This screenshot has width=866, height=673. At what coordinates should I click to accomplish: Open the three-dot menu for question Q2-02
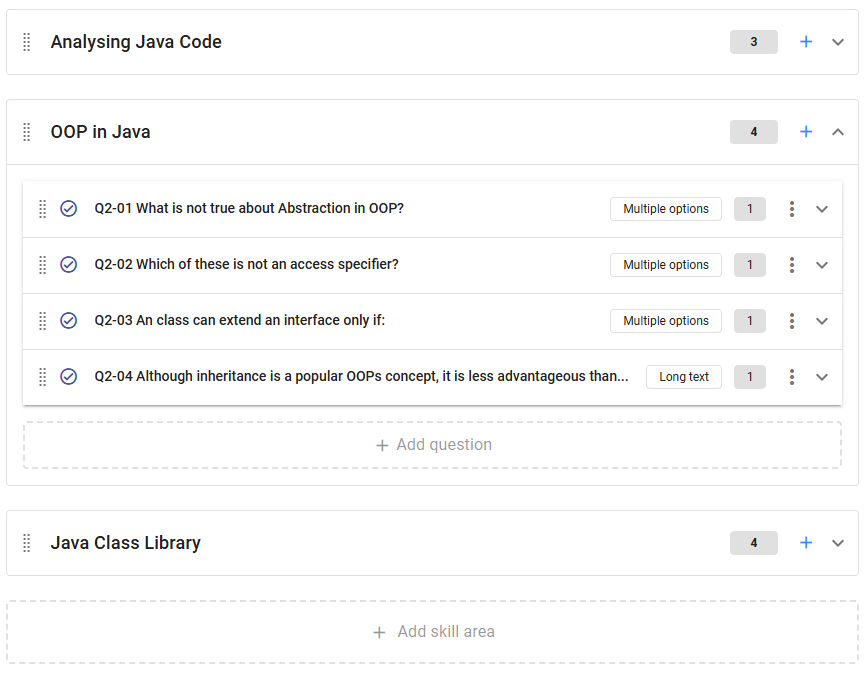click(791, 265)
